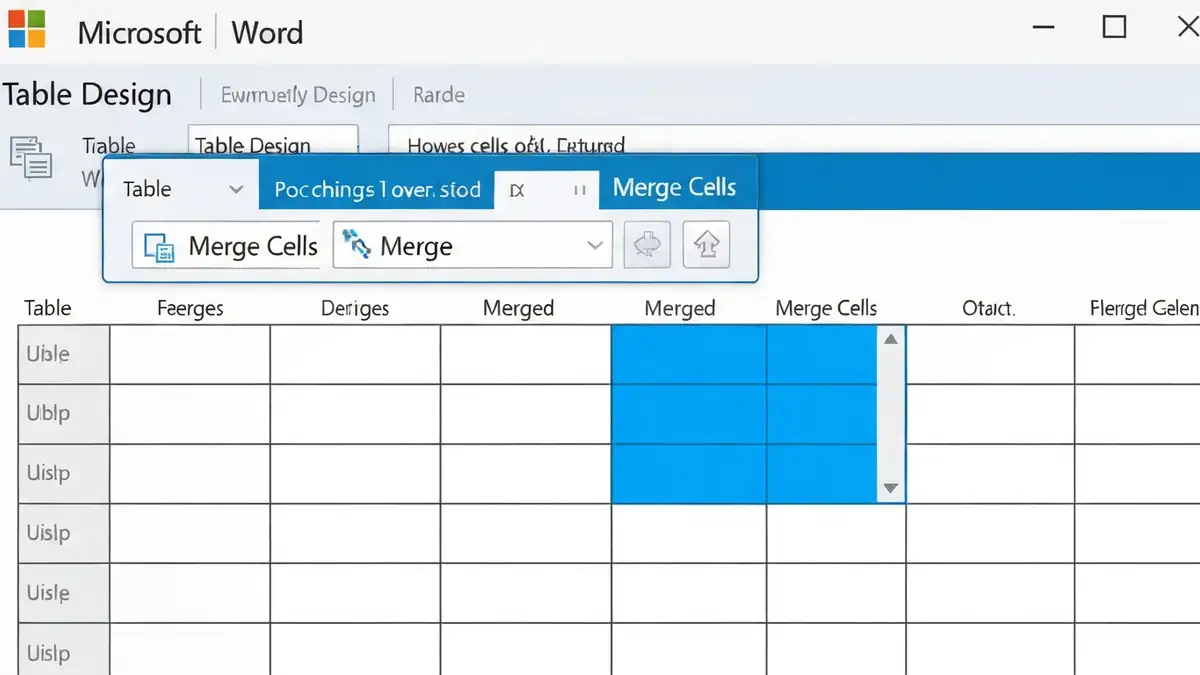Click the Howes cells field
Screen dimensions: 1200x675
(x=794, y=140)
